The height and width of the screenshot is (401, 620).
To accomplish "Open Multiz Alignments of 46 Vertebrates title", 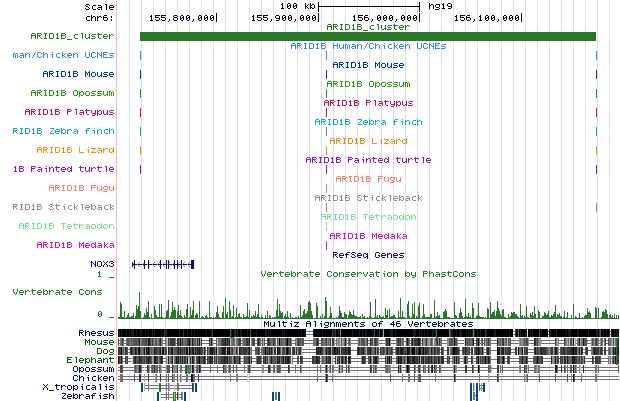I will coord(367,324).
